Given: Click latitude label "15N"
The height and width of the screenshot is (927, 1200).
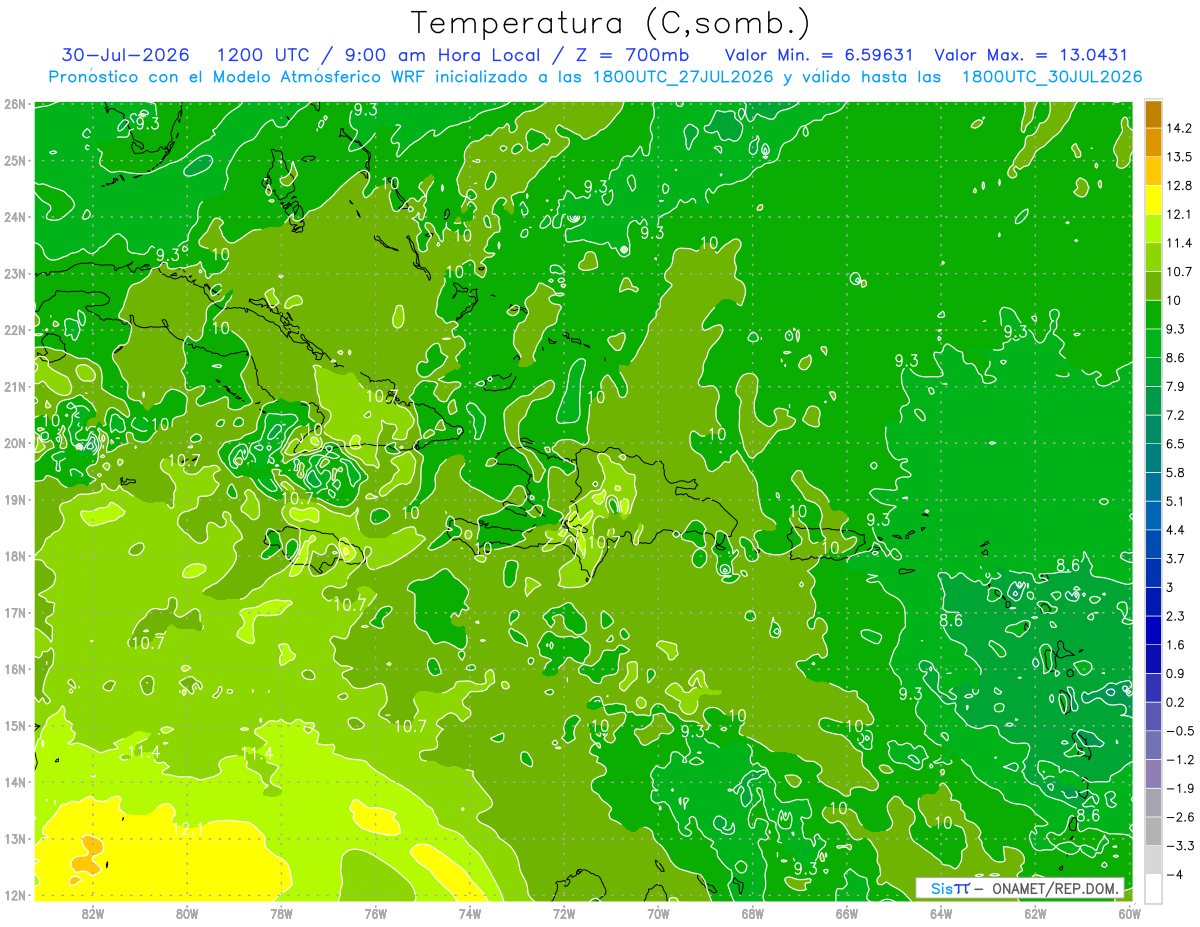Looking at the screenshot, I should click(x=14, y=725).
